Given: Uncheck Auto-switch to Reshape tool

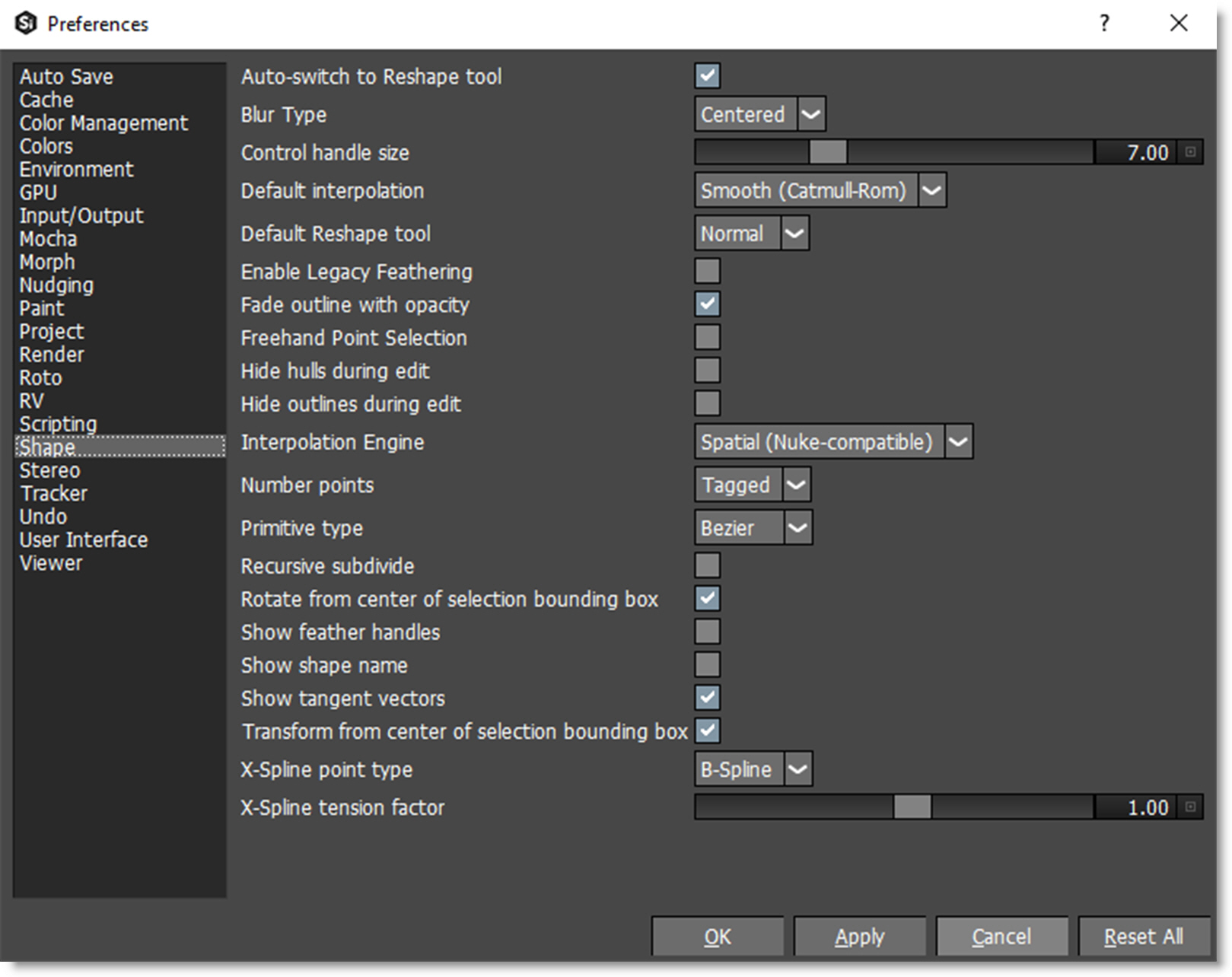Looking at the screenshot, I should [x=707, y=75].
